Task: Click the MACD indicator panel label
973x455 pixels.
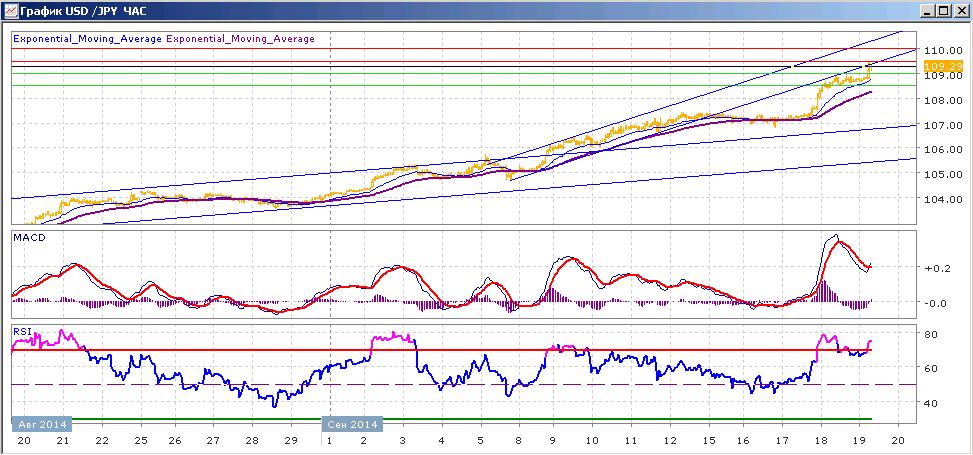Action: 24,238
